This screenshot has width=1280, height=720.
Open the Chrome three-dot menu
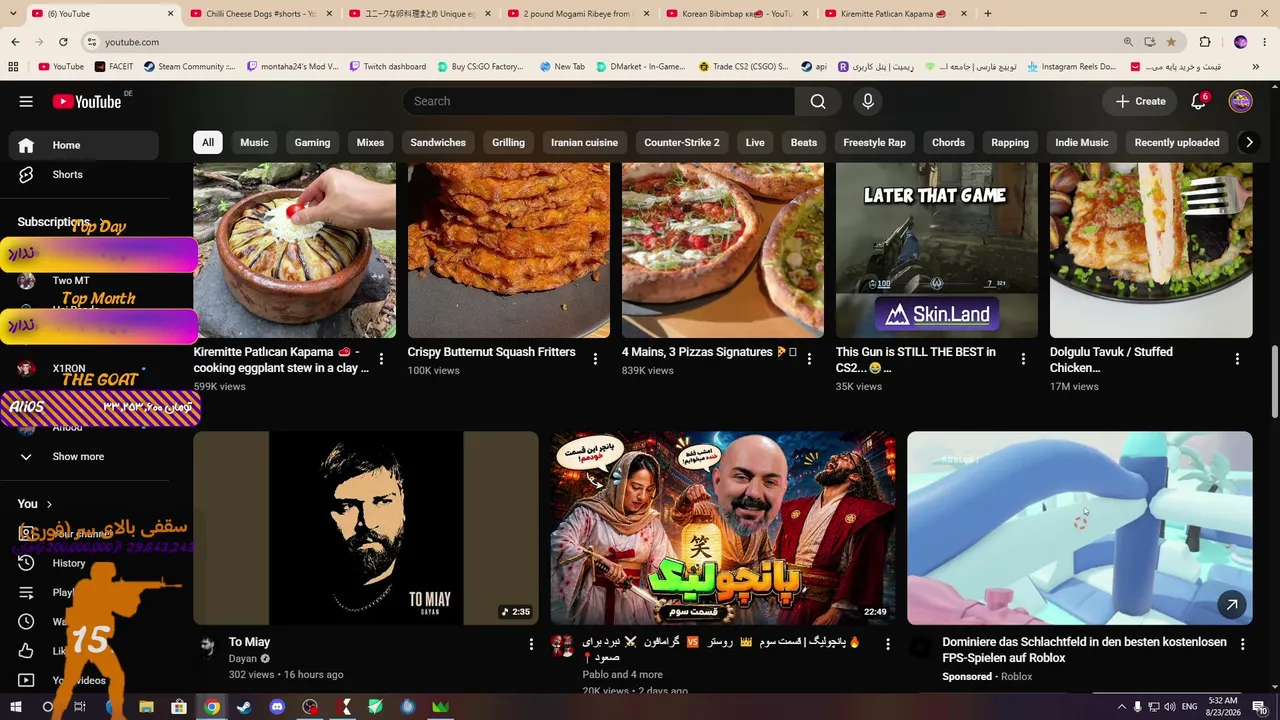point(1265,42)
